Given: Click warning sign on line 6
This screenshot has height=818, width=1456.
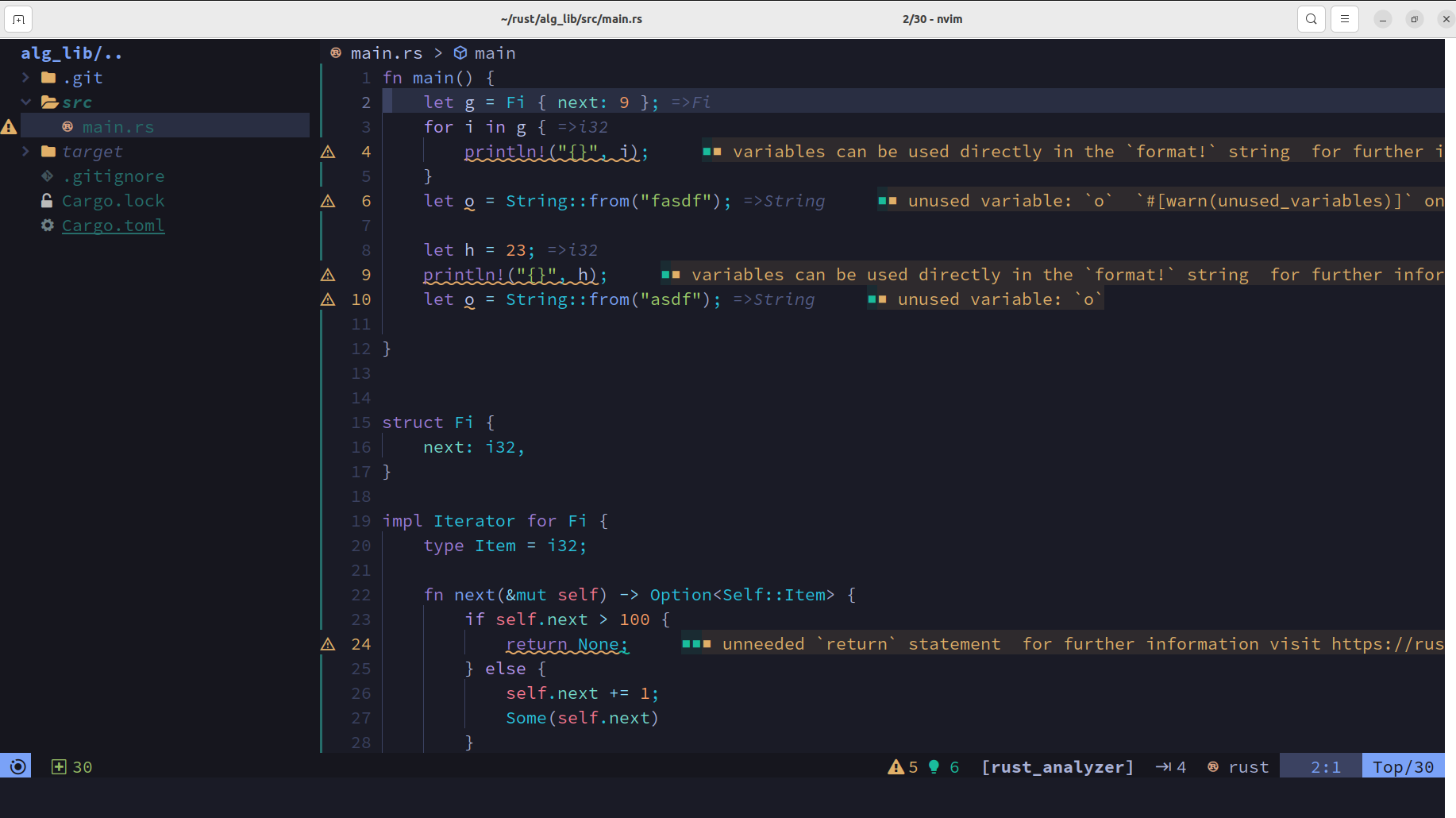Looking at the screenshot, I should pos(328,201).
